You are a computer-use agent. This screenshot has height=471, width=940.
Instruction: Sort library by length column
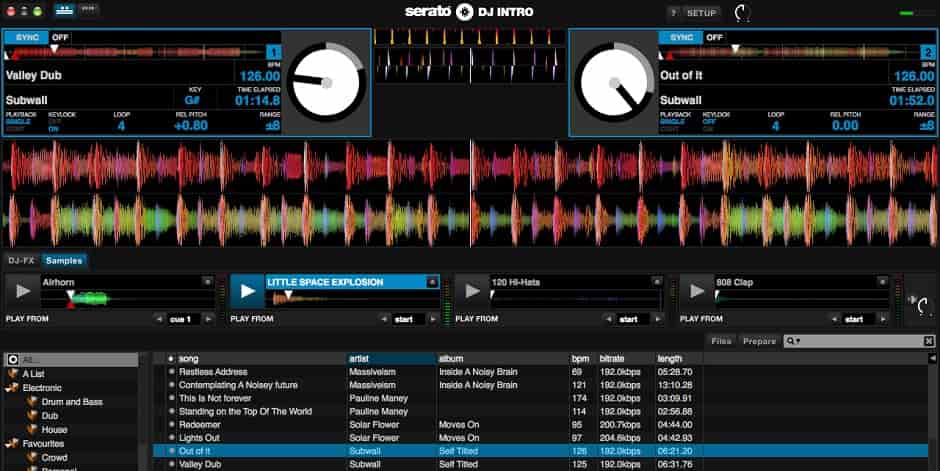pos(679,358)
